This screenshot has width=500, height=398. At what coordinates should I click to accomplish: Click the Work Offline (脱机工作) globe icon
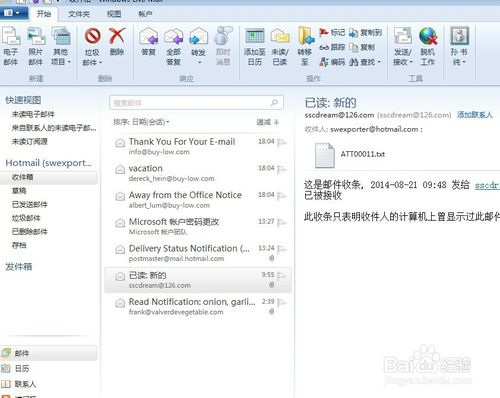point(428,36)
